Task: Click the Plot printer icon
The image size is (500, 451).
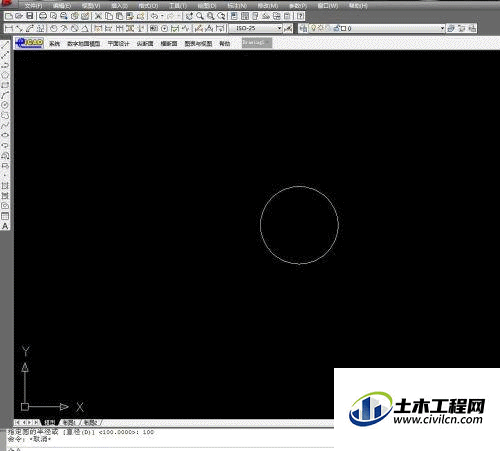Action: [43, 16]
